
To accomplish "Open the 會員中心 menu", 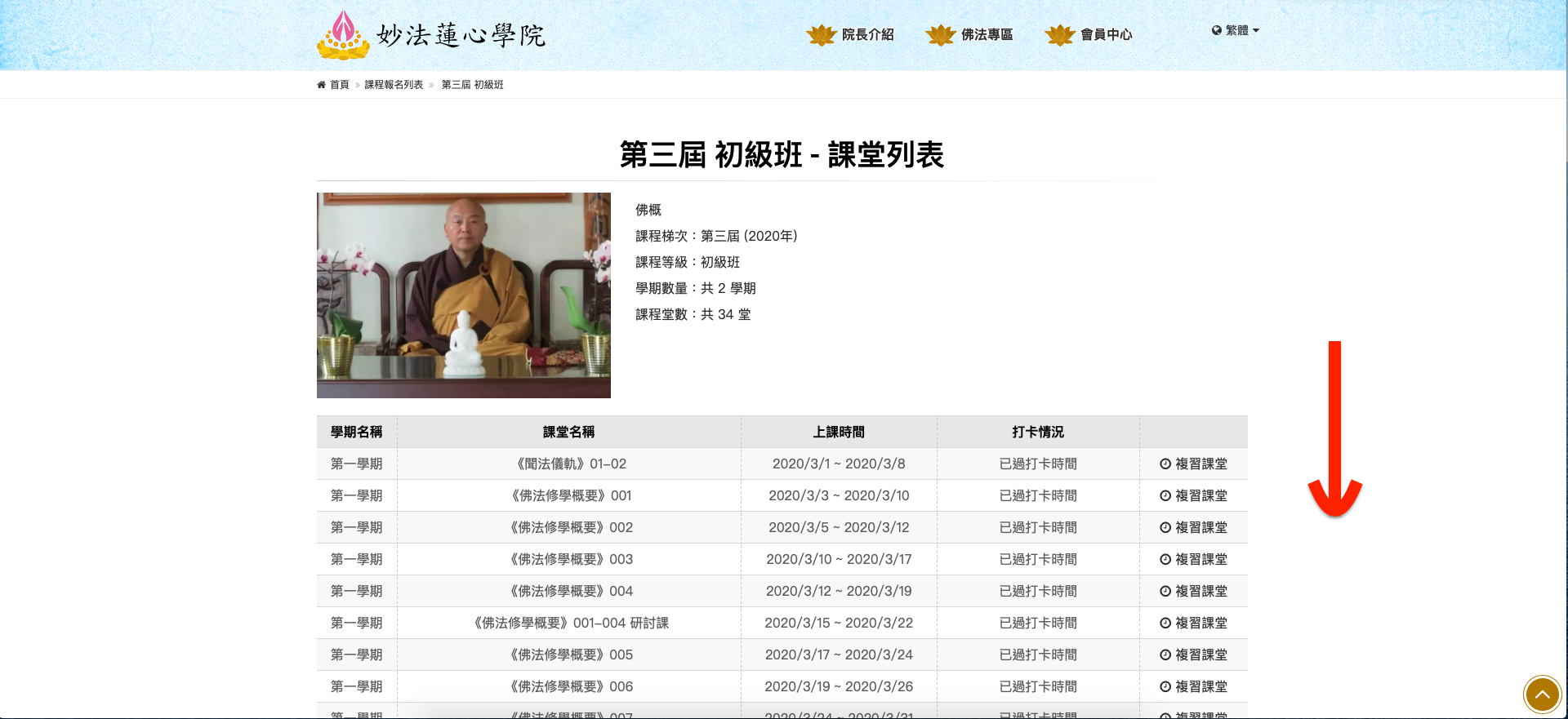I will (1106, 34).
